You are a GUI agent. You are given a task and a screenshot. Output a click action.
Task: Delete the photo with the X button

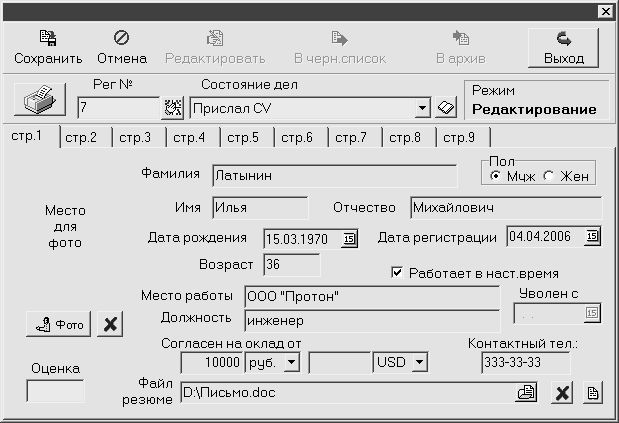coord(110,324)
